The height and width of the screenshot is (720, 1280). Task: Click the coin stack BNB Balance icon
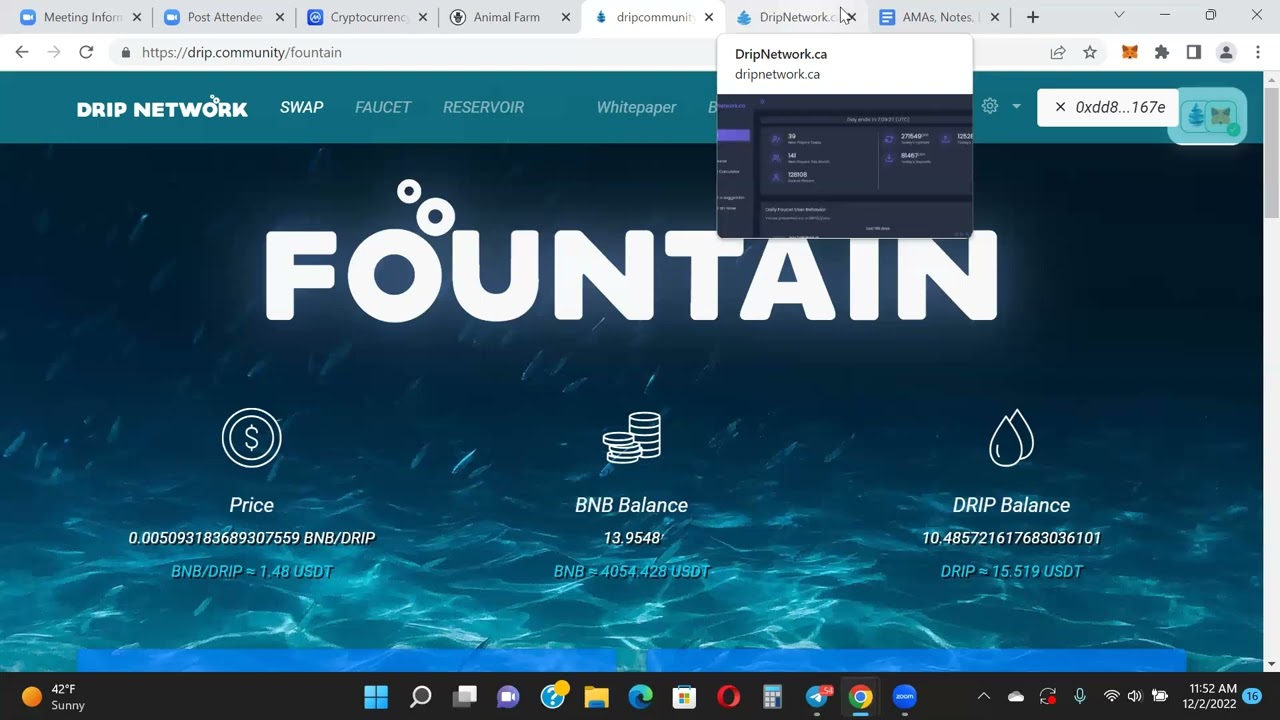point(632,438)
